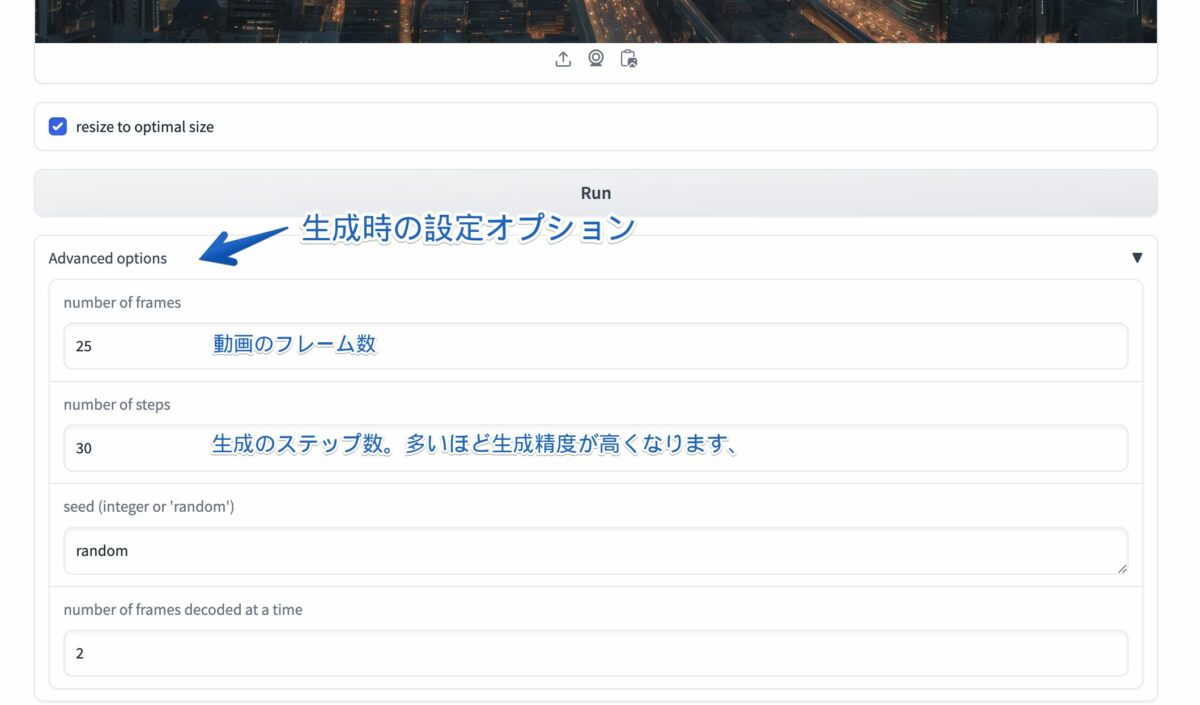Click the seed textarea resize handle
Viewport: 1200px width, 705px height.
point(1121,567)
